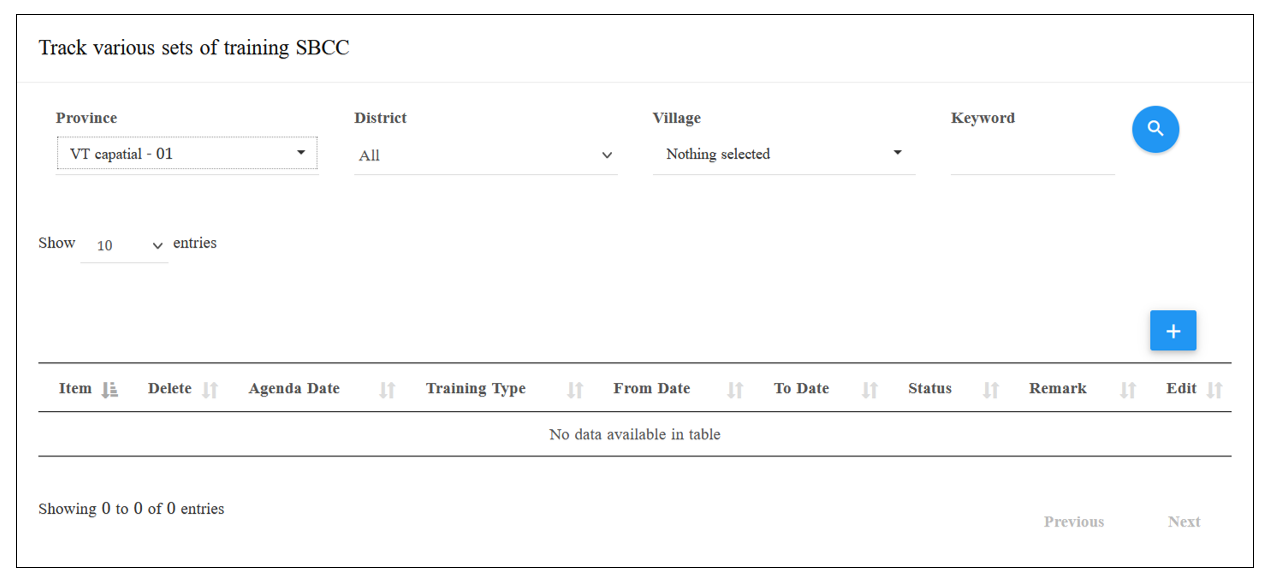
Task: Click sort arrows for Agenda Date column
Action: point(387,390)
